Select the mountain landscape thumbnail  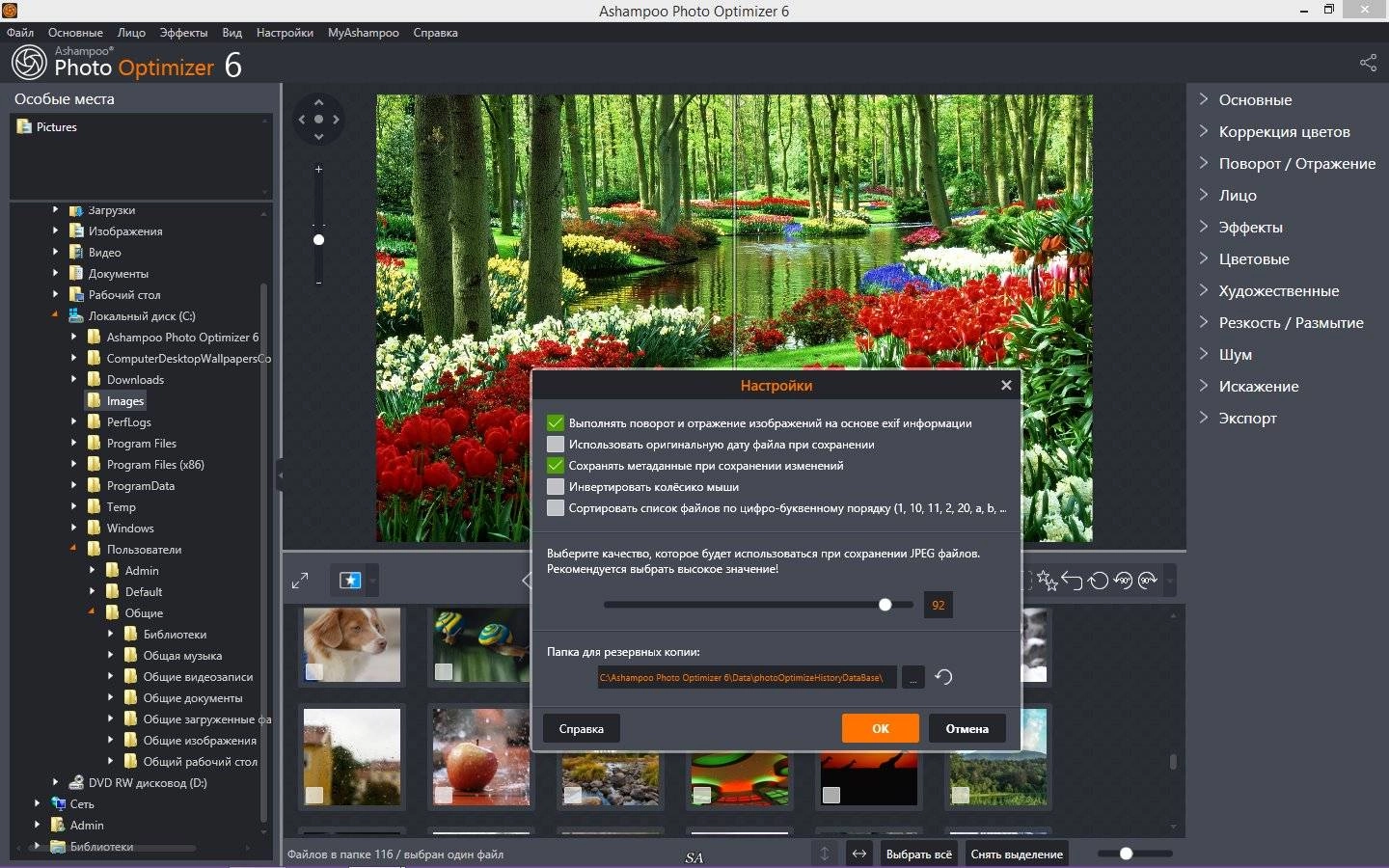[997, 757]
